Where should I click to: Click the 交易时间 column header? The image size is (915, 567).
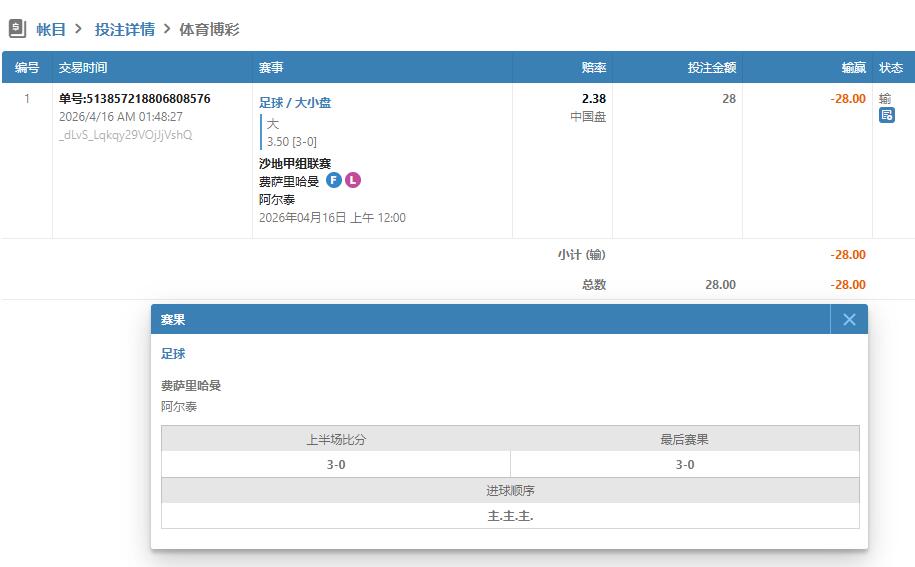pyautogui.click(x=83, y=68)
